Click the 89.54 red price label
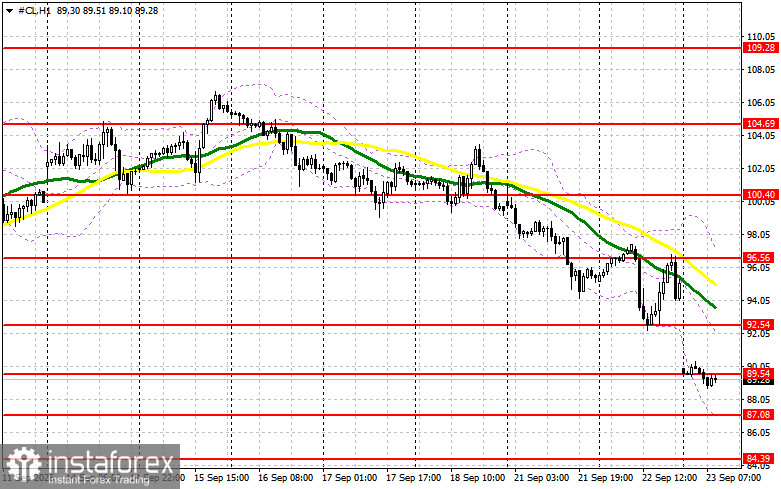Screen dimensions: 781x489 click(x=759, y=373)
